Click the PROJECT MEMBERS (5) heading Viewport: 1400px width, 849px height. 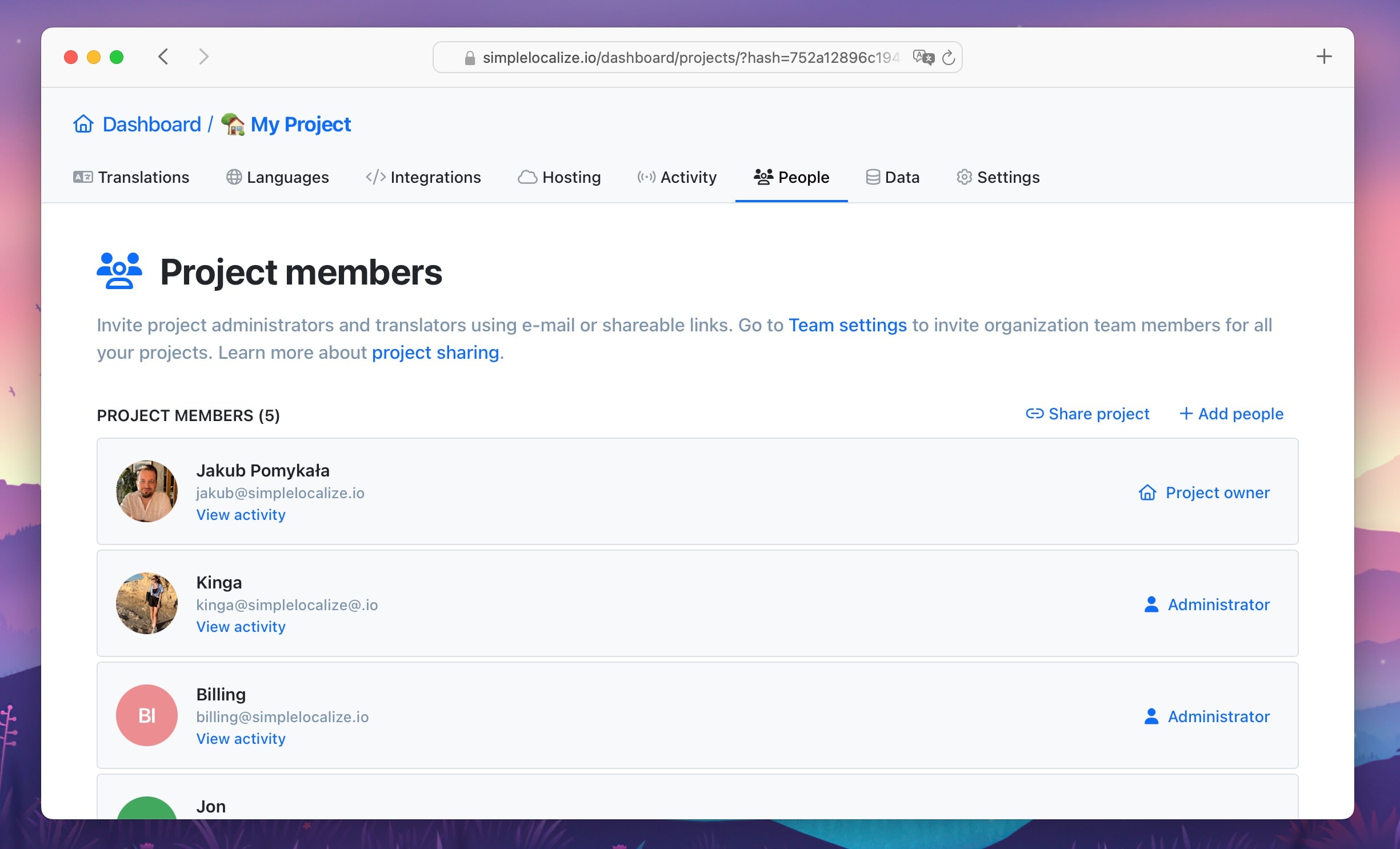(x=188, y=415)
